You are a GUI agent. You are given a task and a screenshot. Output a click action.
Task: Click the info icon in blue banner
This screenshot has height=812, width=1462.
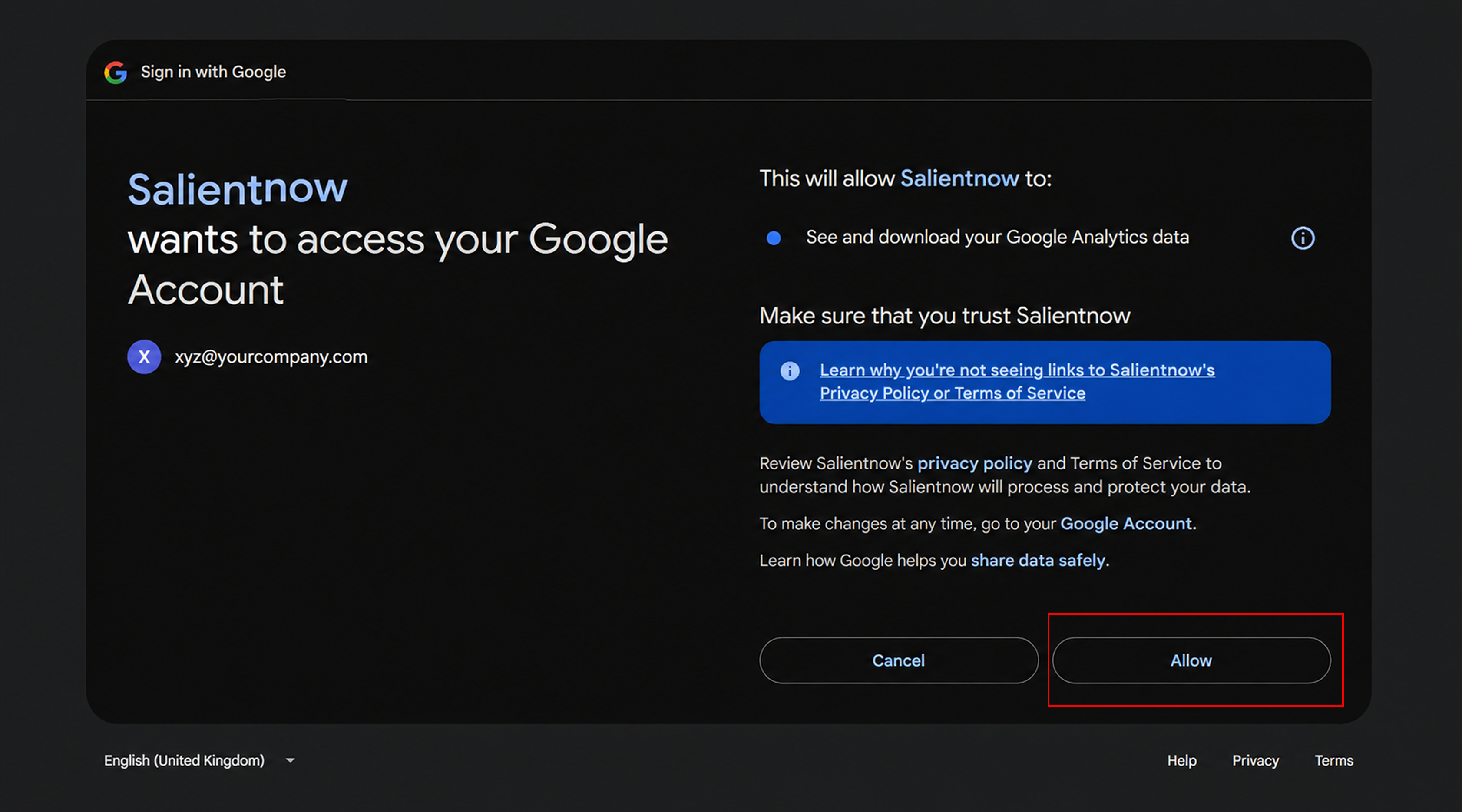click(x=790, y=370)
